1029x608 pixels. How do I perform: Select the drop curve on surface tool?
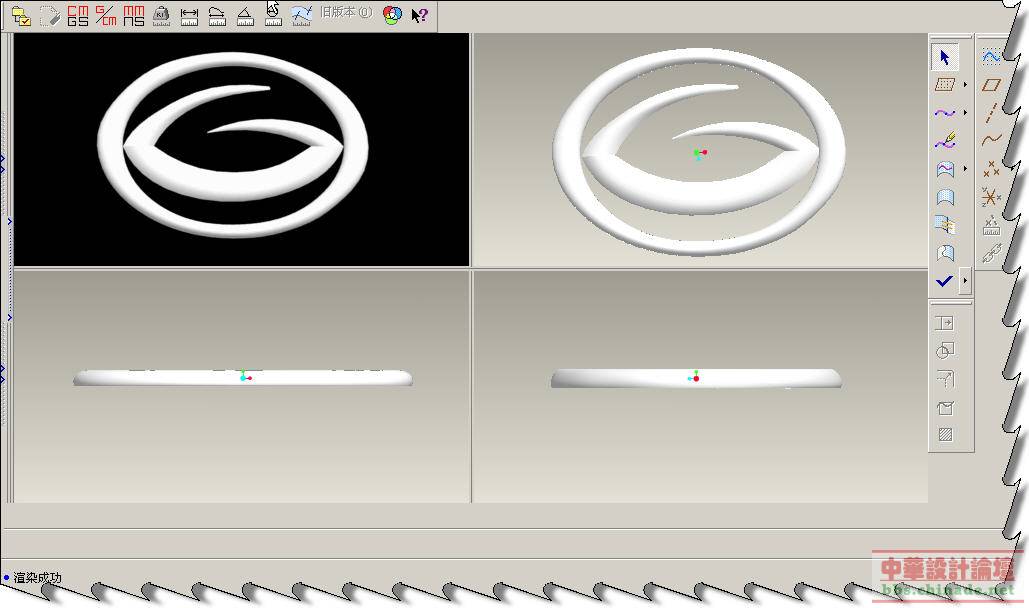[944, 169]
